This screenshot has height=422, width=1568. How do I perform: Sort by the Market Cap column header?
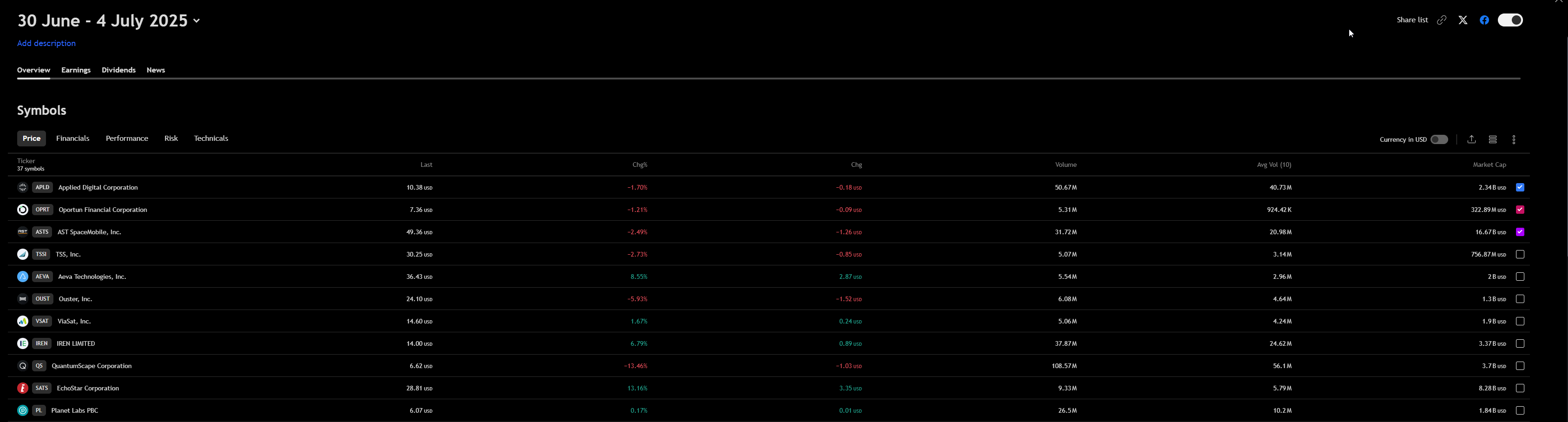pos(1490,165)
